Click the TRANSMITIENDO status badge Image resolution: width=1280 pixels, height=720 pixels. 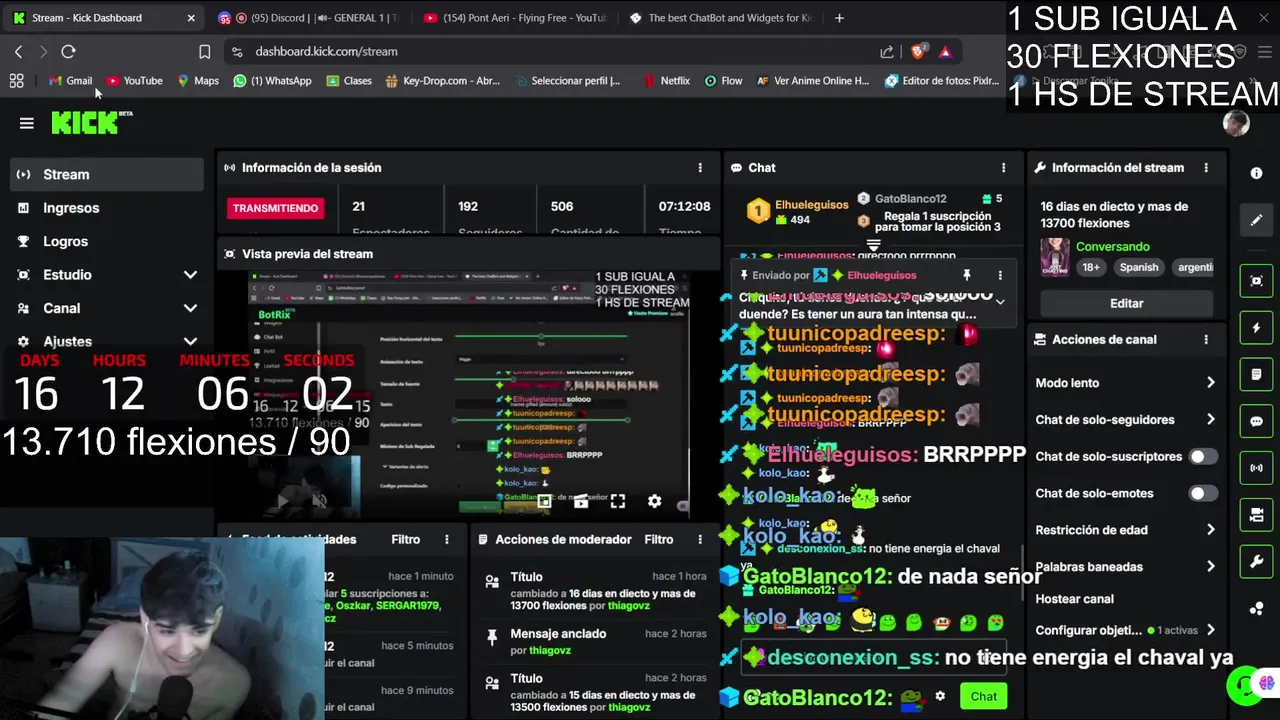pyautogui.click(x=275, y=208)
